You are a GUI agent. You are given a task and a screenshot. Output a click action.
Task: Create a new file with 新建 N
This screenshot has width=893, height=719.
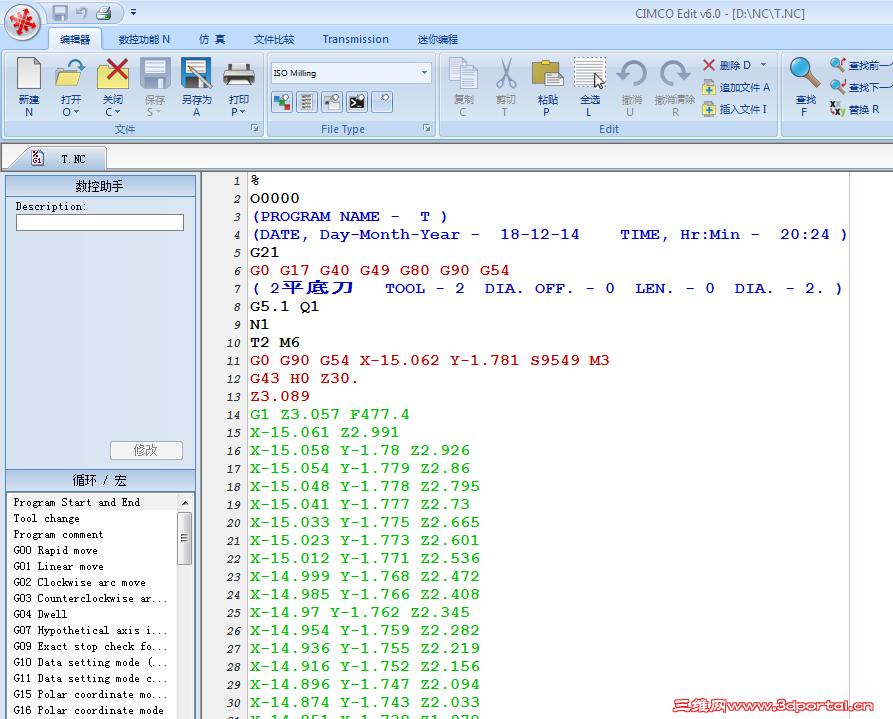pos(29,87)
